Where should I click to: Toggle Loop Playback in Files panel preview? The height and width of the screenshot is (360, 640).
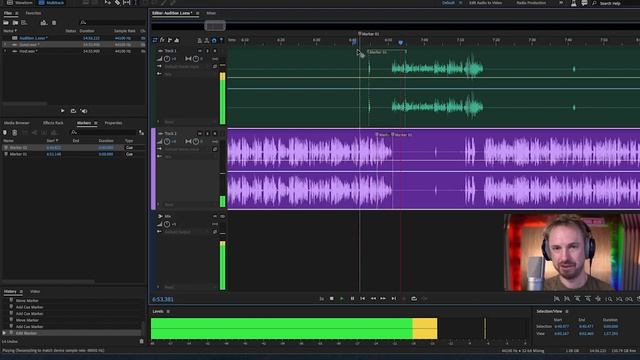(73, 111)
